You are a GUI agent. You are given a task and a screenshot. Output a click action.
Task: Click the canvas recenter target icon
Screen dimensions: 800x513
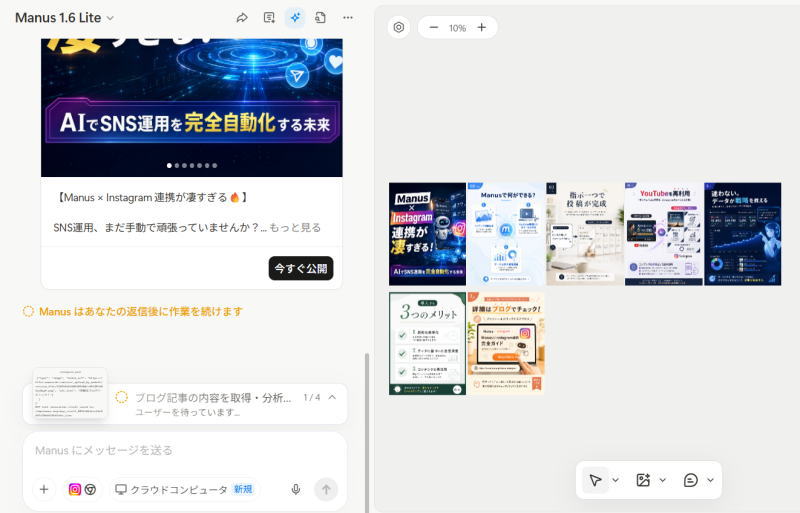coord(399,28)
